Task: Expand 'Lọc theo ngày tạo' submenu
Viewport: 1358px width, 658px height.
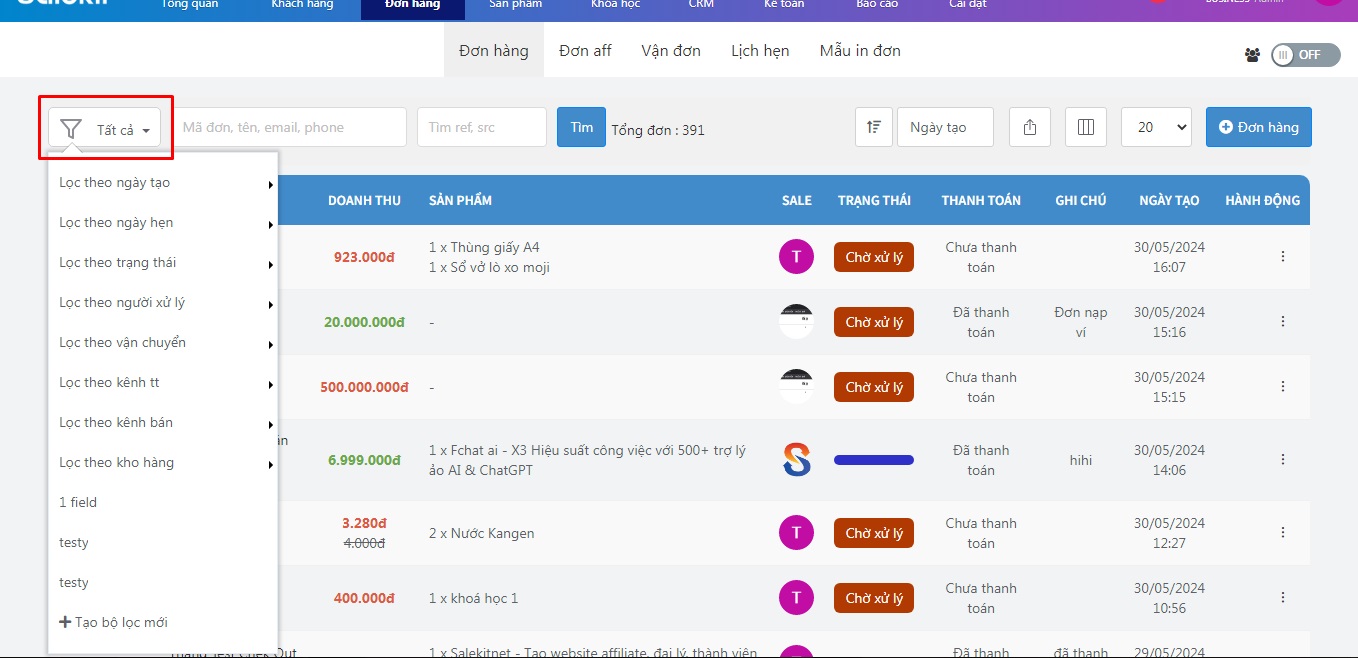Action: (163, 183)
